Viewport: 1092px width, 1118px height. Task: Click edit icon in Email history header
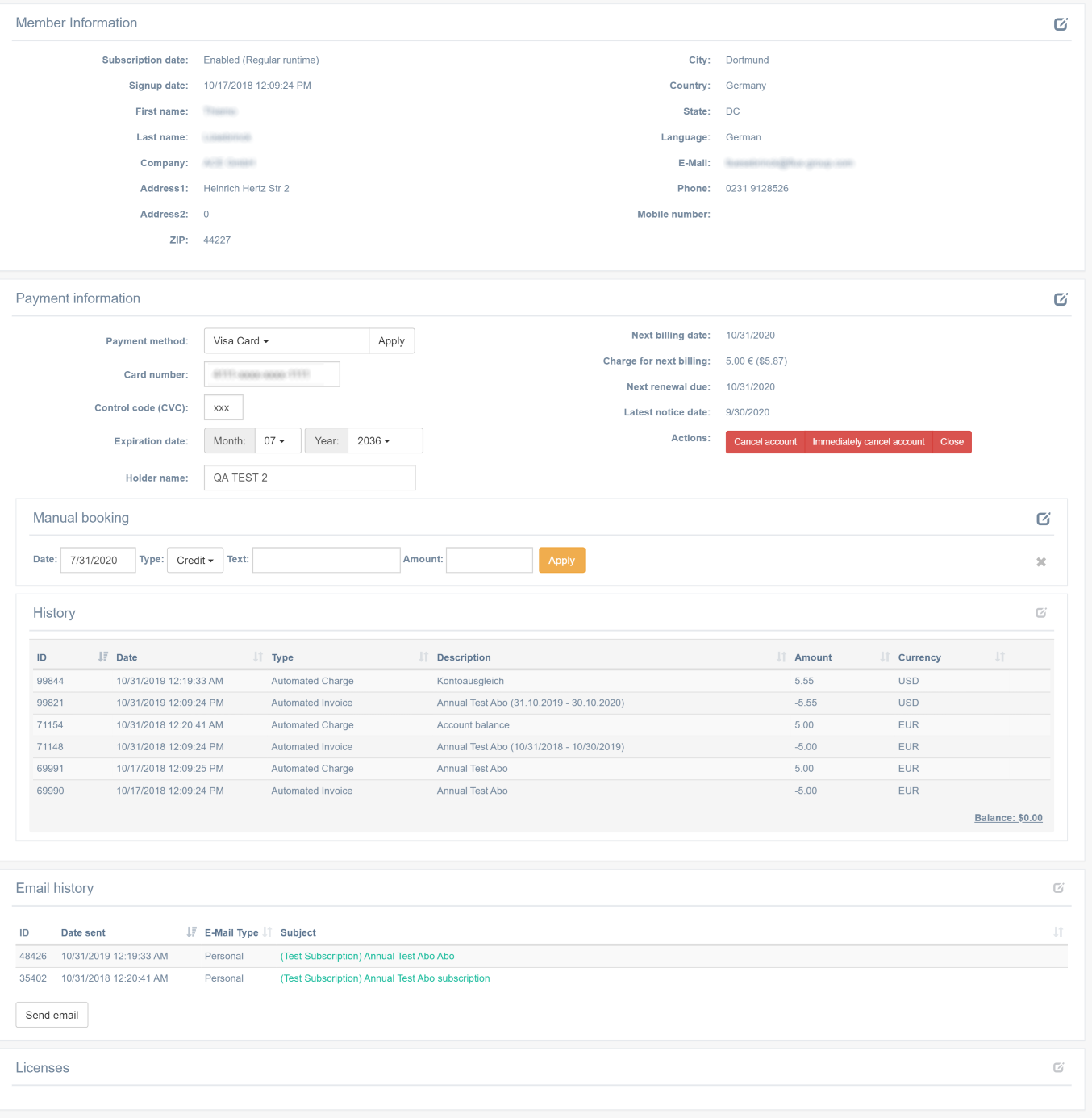click(x=1058, y=888)
